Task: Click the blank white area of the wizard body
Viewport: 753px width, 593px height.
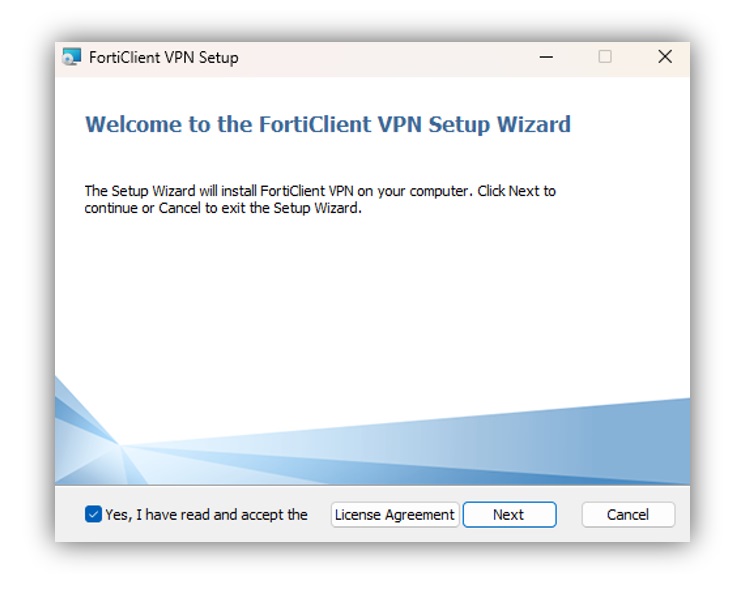Action: (372, 298)
